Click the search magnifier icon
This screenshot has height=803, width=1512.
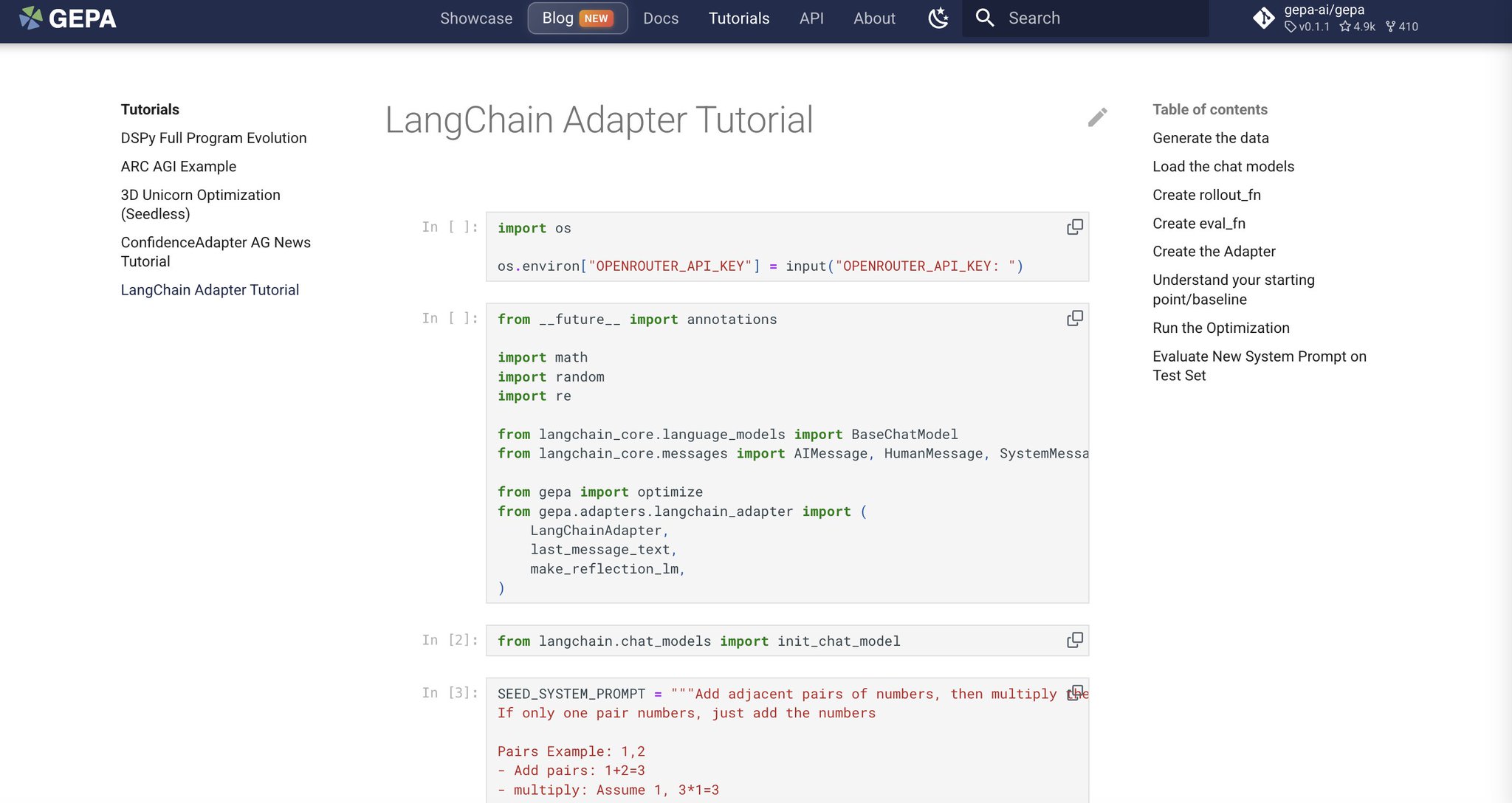pyautogui.click(x=985, y=18)
